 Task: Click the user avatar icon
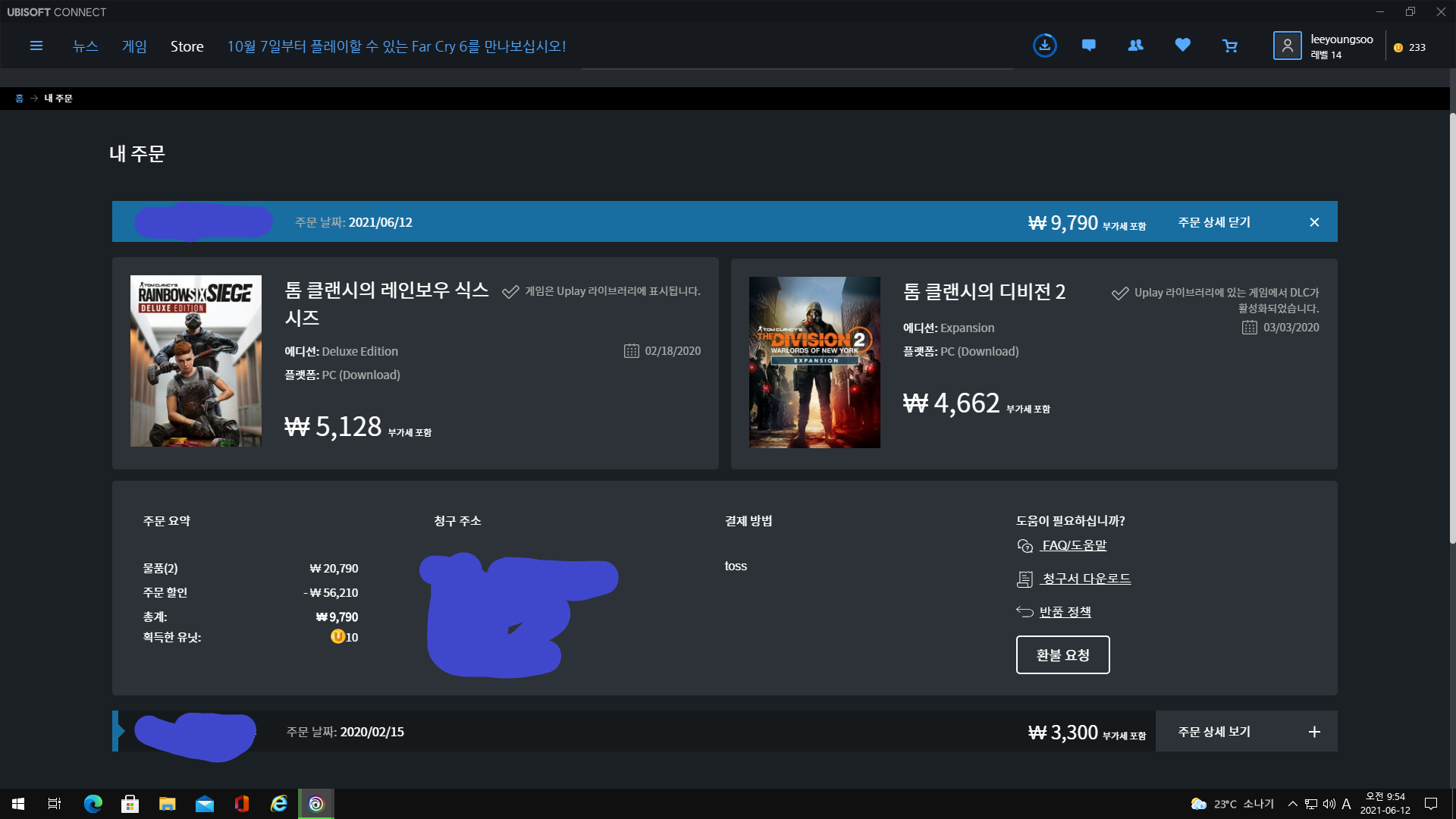click(x=1287, y=45)
